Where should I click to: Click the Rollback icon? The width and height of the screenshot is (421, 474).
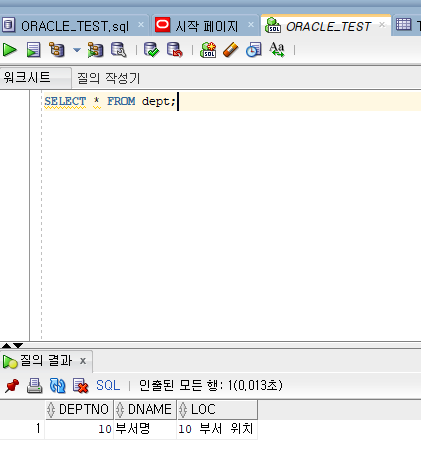point(175,50)
